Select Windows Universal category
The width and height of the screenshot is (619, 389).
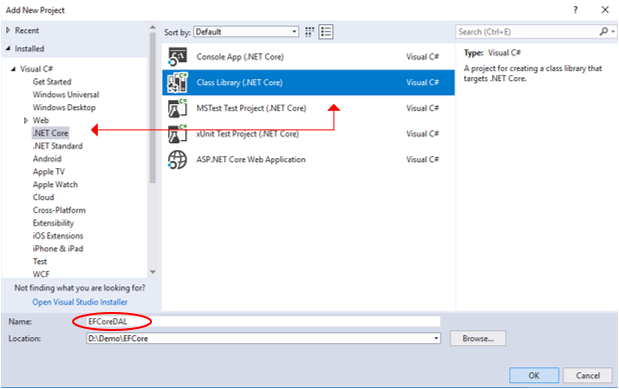pos(66,95)
